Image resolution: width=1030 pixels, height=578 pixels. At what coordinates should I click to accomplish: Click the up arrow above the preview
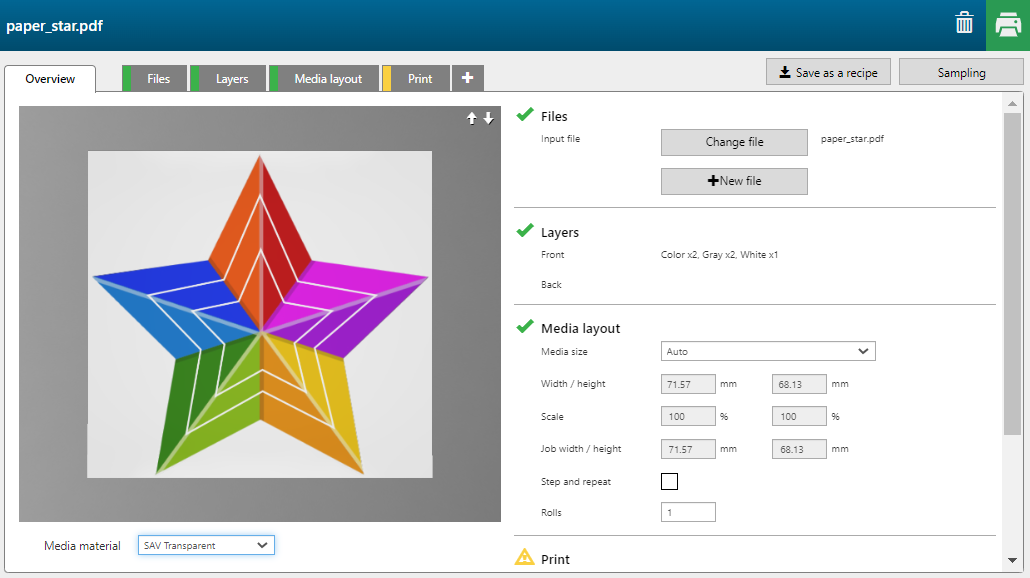(472, 118)
